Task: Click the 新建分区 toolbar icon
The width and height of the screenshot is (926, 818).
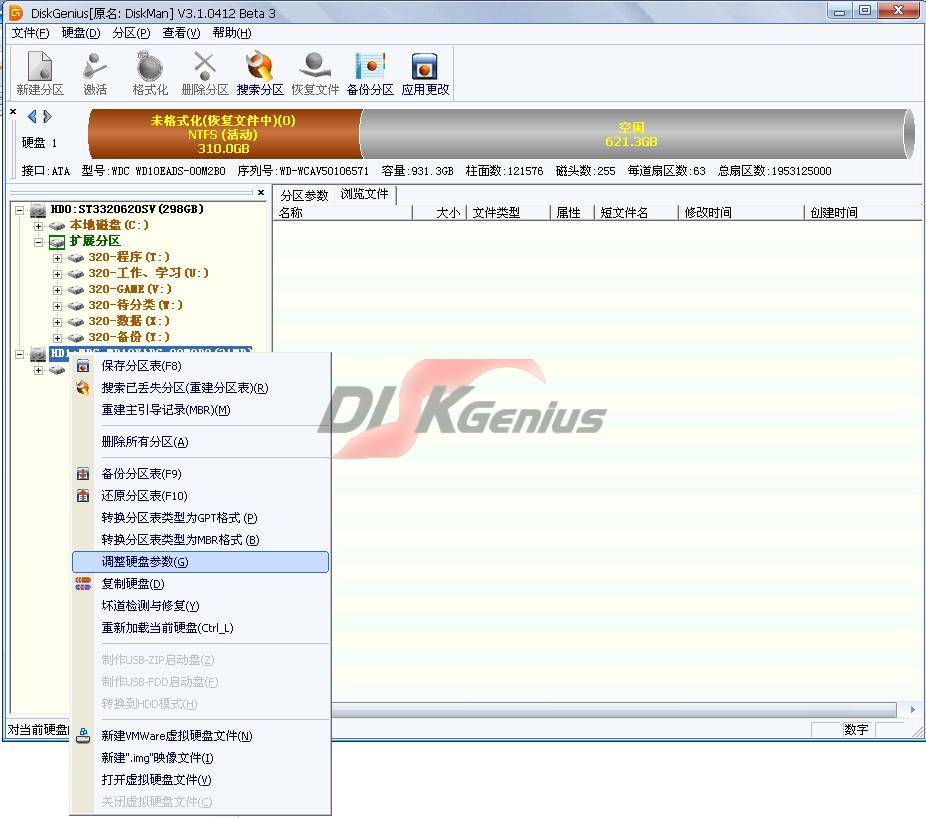Action: click(40, 66)
